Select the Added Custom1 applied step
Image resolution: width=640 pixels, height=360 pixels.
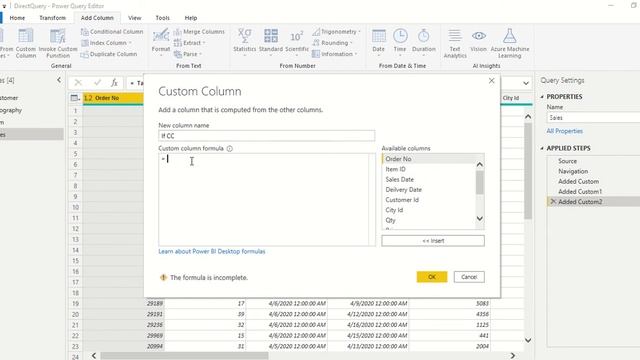point(580,191)
